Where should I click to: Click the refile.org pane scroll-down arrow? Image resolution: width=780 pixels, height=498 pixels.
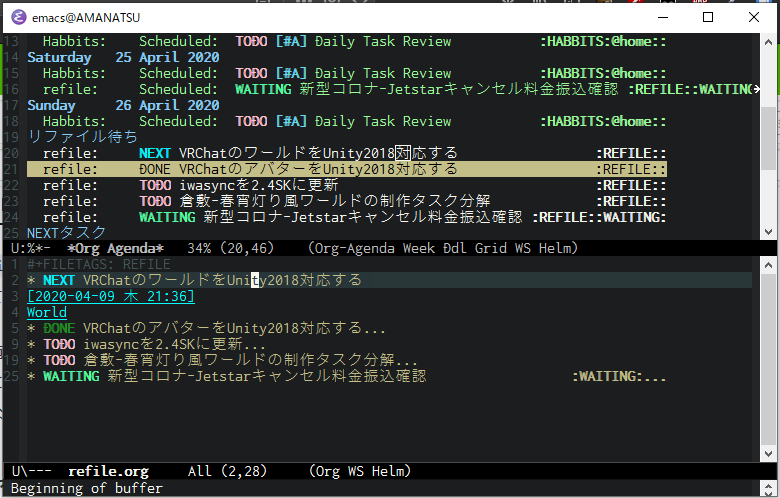769,454
